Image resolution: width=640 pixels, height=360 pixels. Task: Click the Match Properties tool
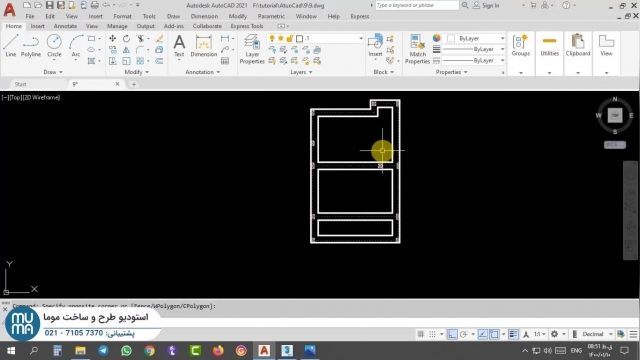[417, 49]
